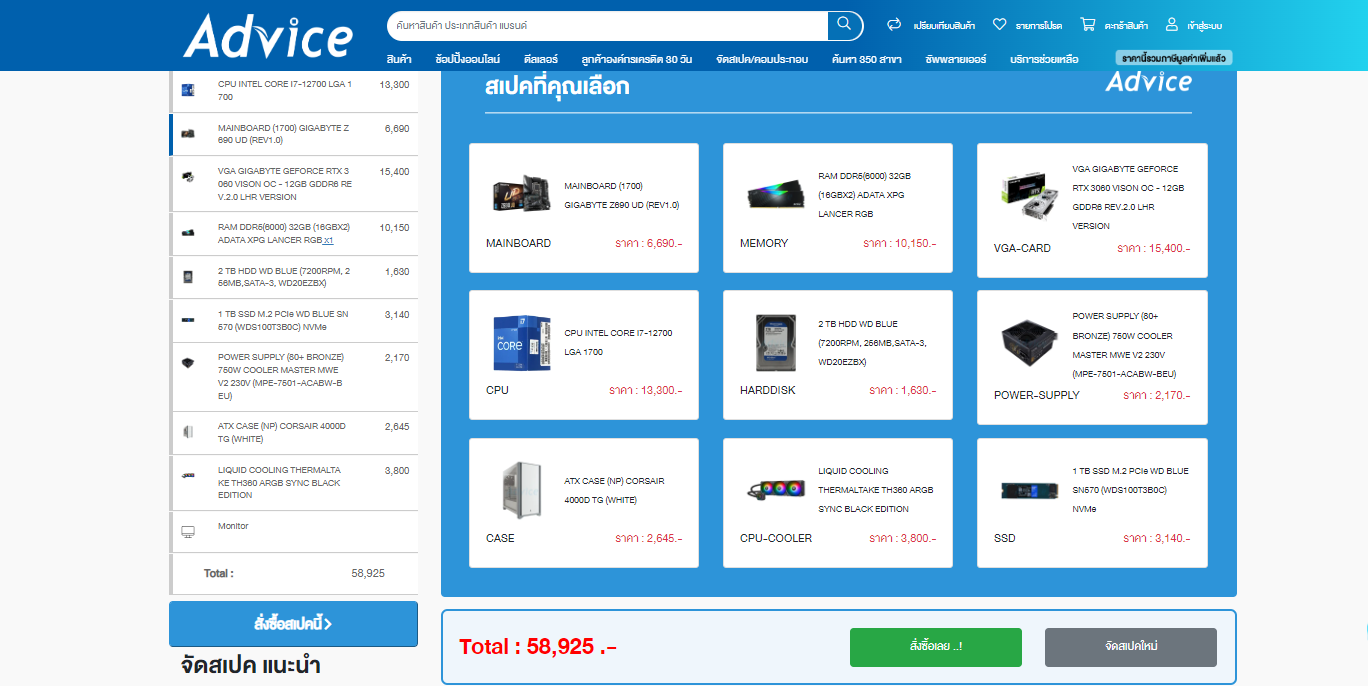Click WD Blue 2 TB harddisk image
This screenshot has width=1368, height=686.
[x=775, y=343]
